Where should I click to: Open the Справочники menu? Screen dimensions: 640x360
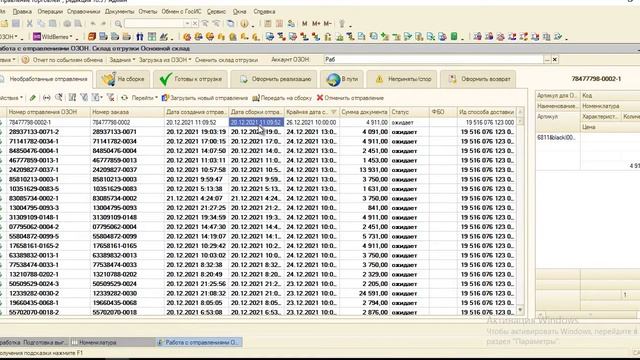point(84,11)
